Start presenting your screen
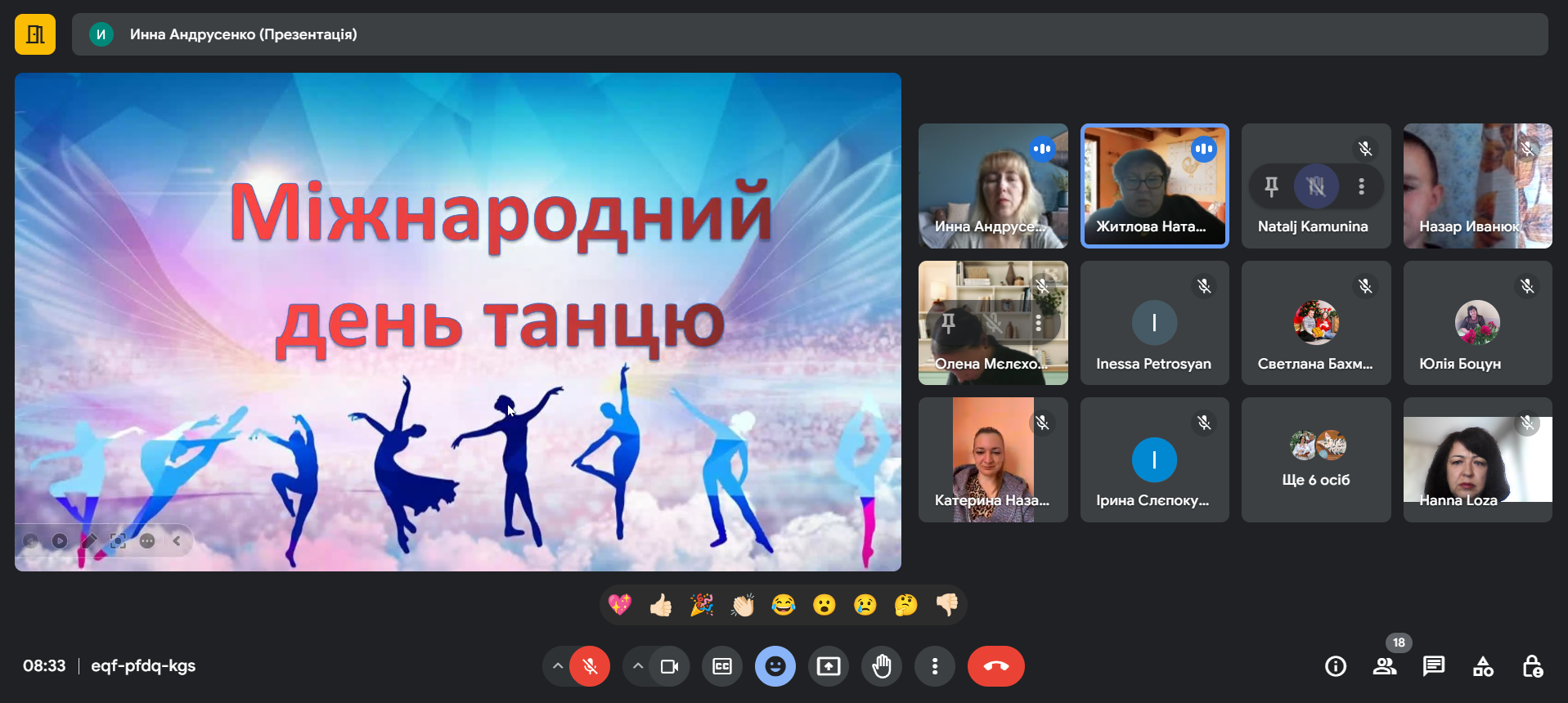 [x=829, y=666]
